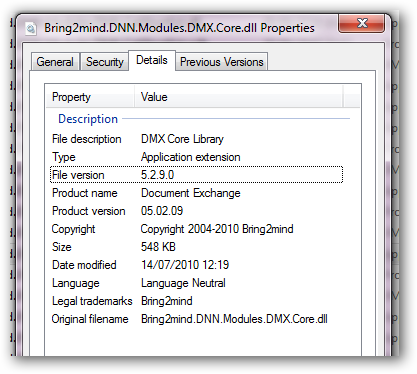Viewport: 417px width, 374px height.
Task: Click the dialog title text
Action: click(x=179, y=28)
